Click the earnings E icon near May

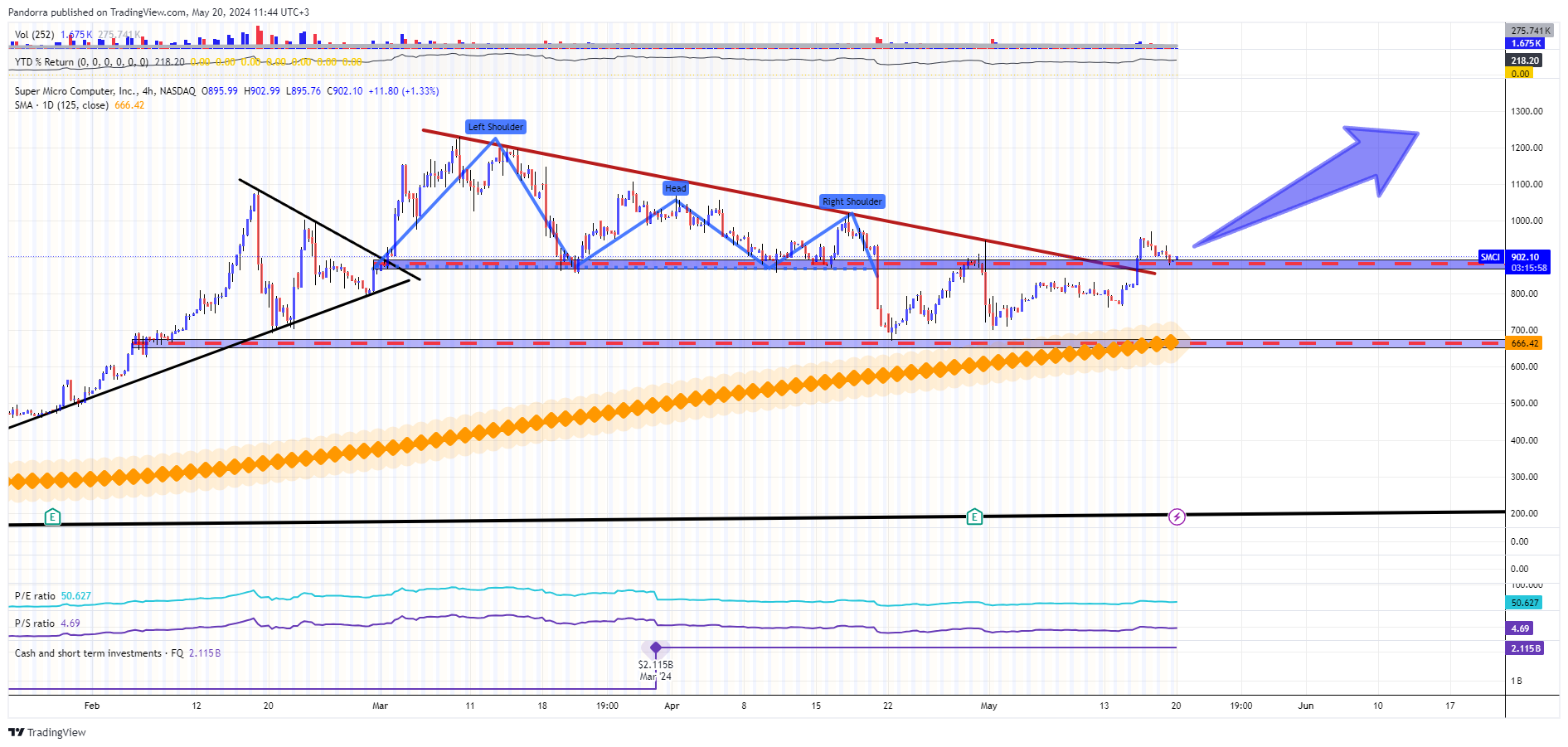[974, 517]
